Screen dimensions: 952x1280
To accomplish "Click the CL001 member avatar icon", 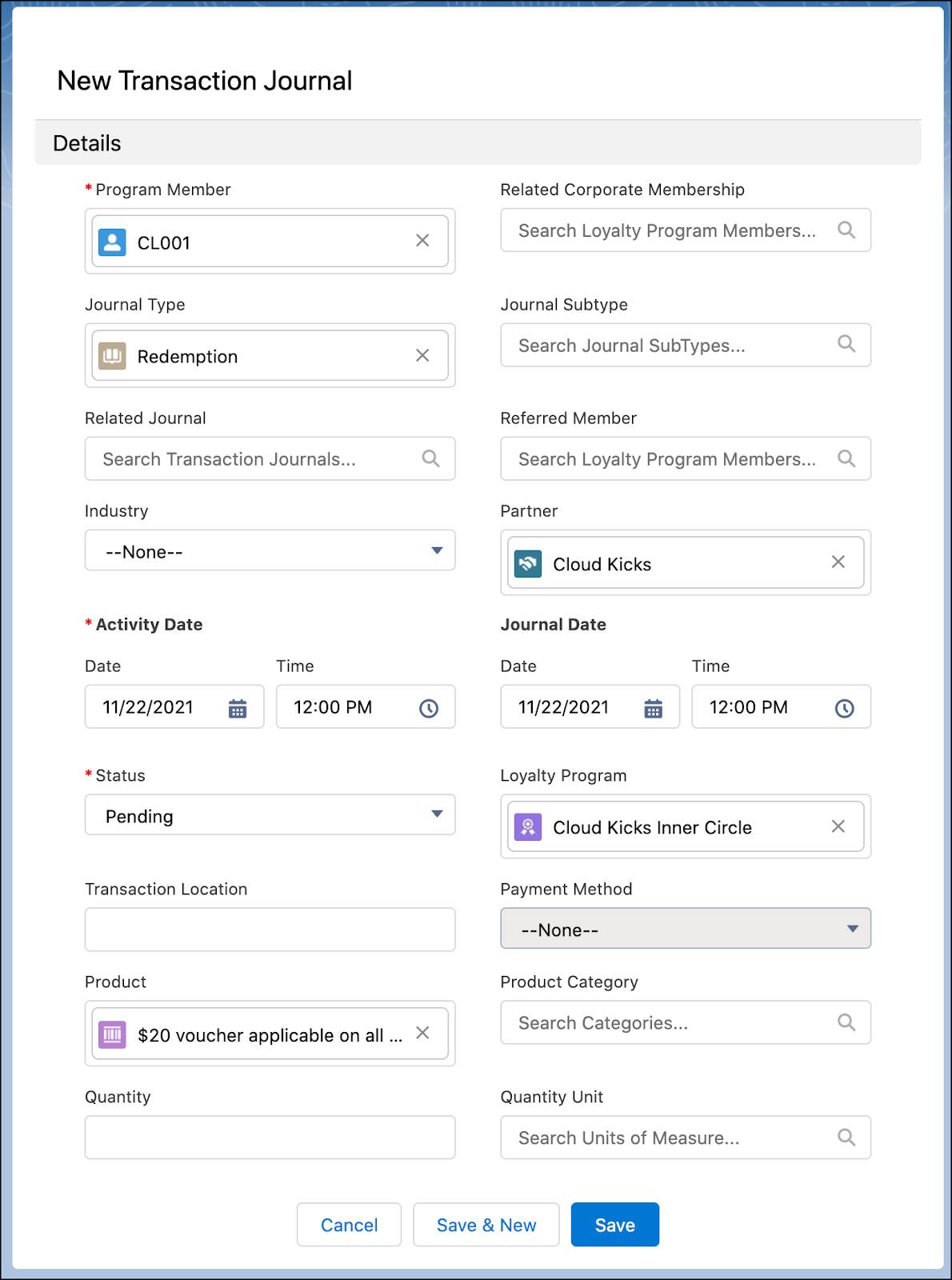I will [112, 242].
